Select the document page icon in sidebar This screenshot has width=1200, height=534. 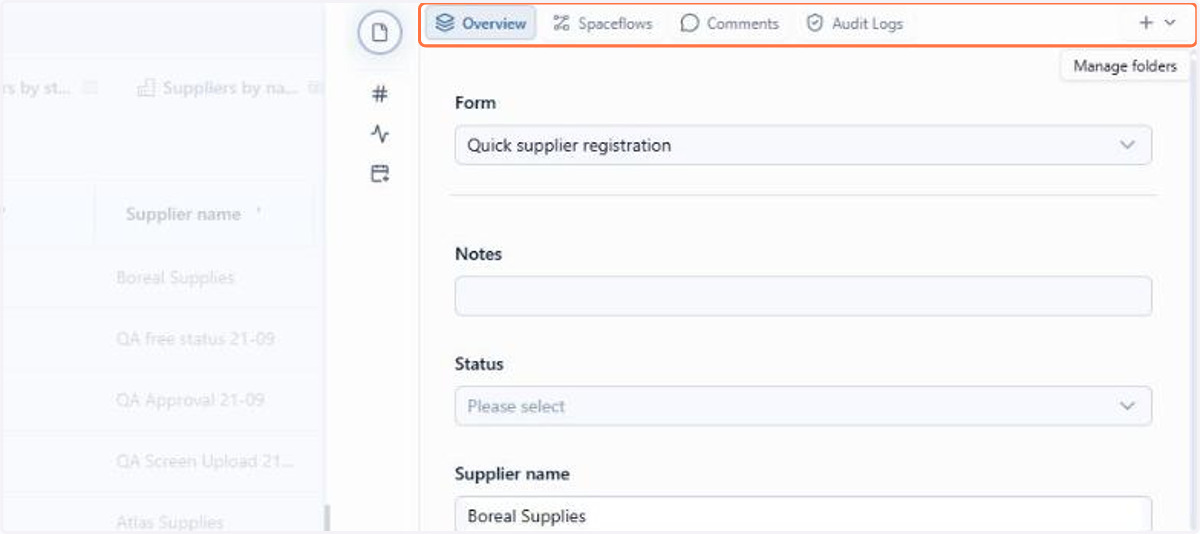(x=380, y=33)
